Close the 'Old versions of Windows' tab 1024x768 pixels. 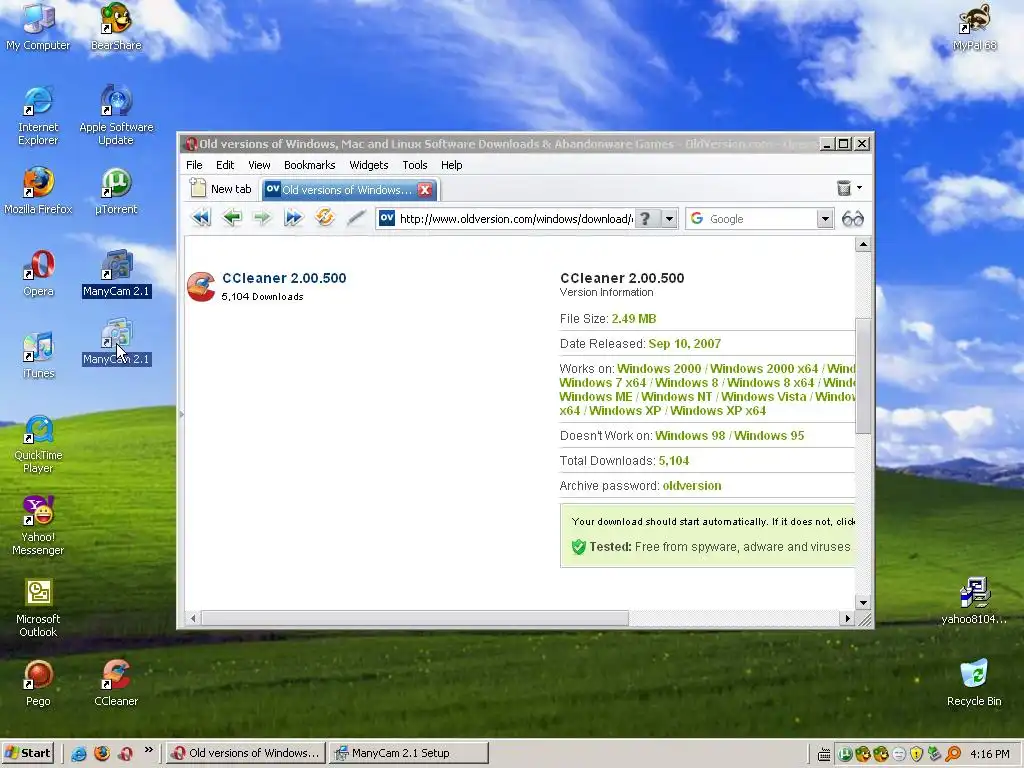(x=425, y=190)
